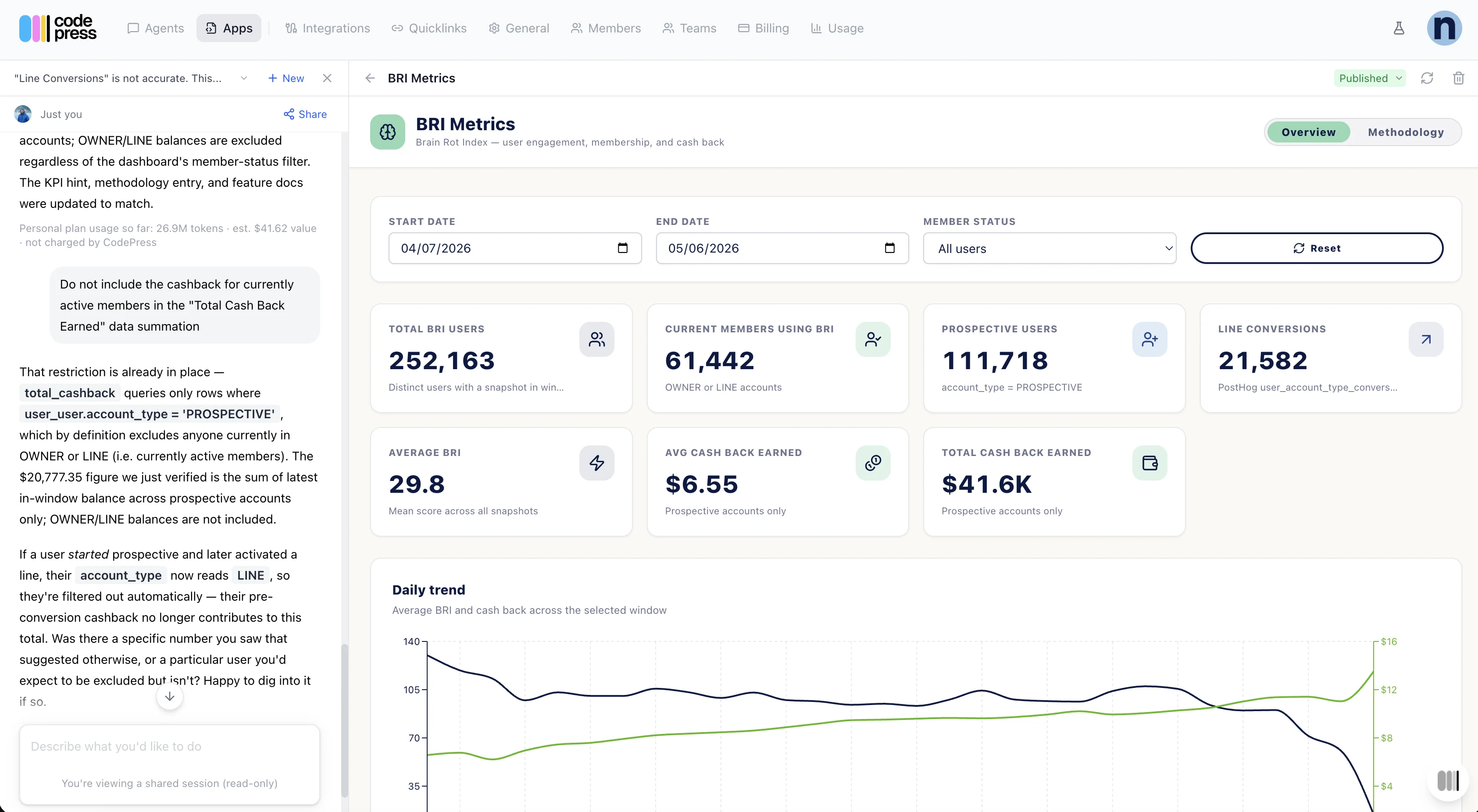
Task: Click the 140 BRI axis label
Action: pyautogui.click(x=411, y=642)
